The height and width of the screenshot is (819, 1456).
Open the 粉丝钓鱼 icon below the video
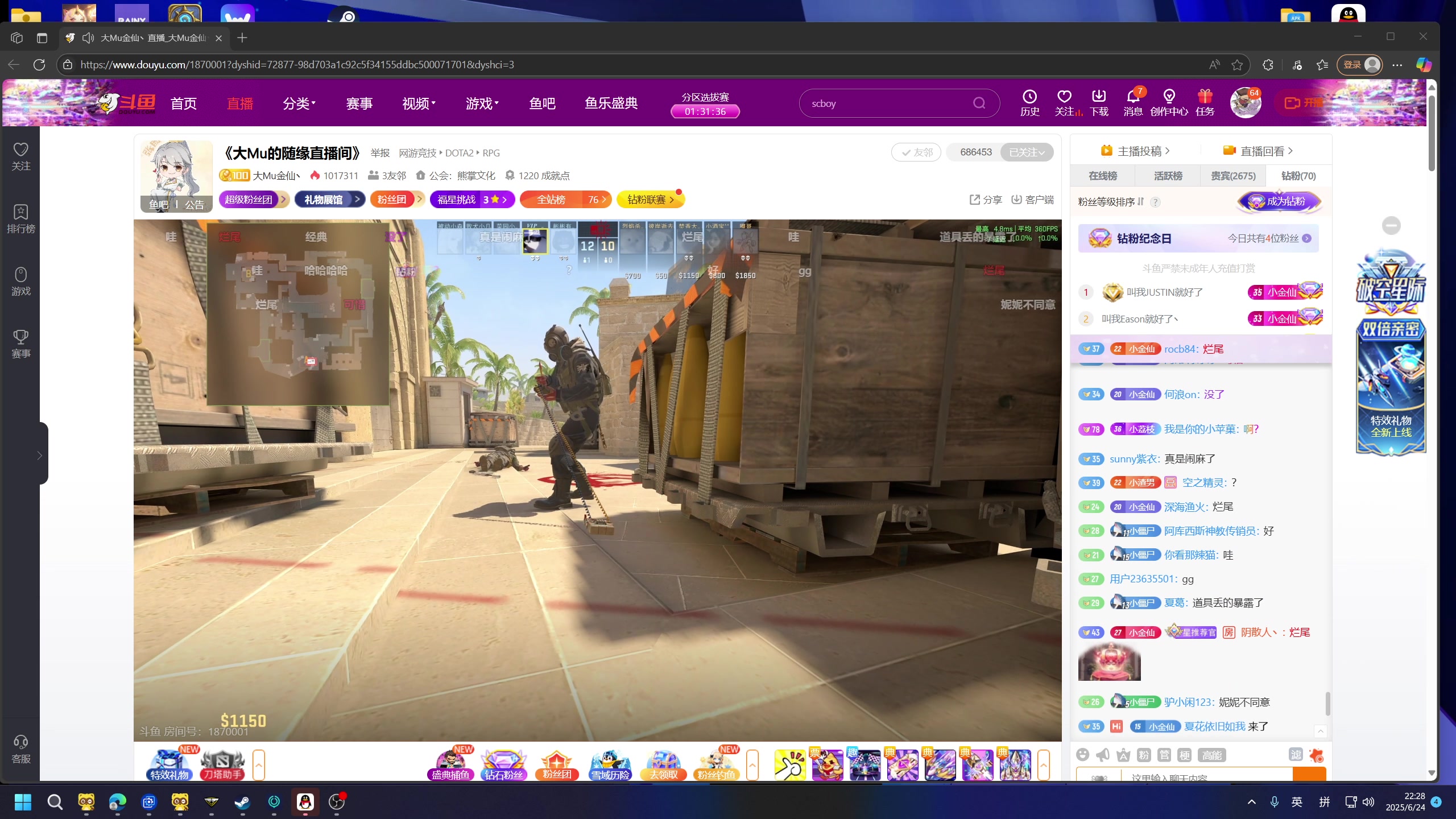717,764
